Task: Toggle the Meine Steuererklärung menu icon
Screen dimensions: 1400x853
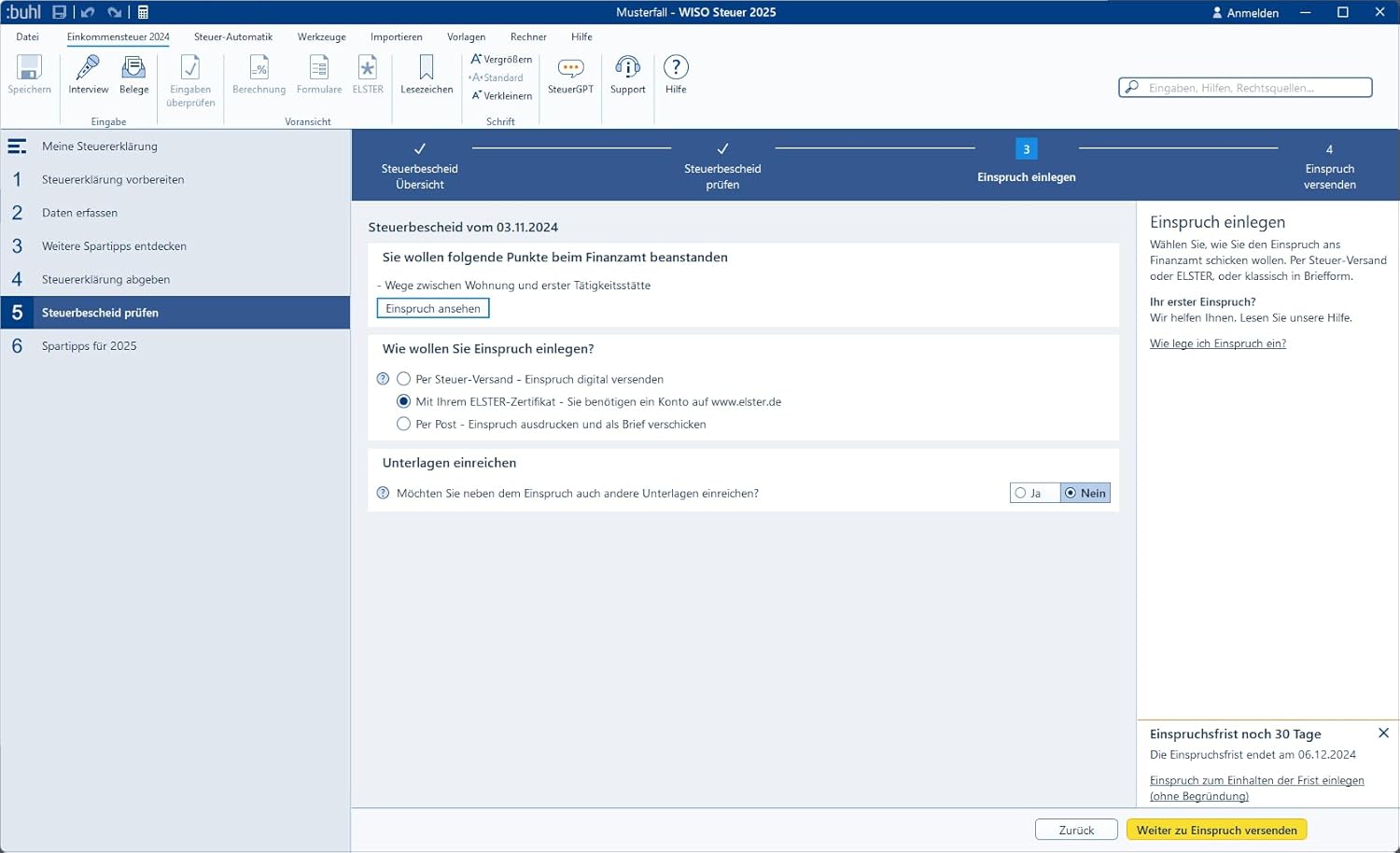Action: [x=17, y=147]
